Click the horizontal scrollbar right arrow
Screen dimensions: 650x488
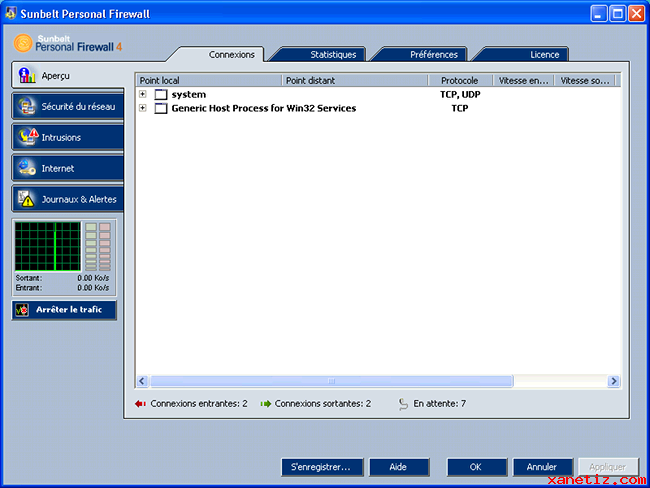[614, 381]
